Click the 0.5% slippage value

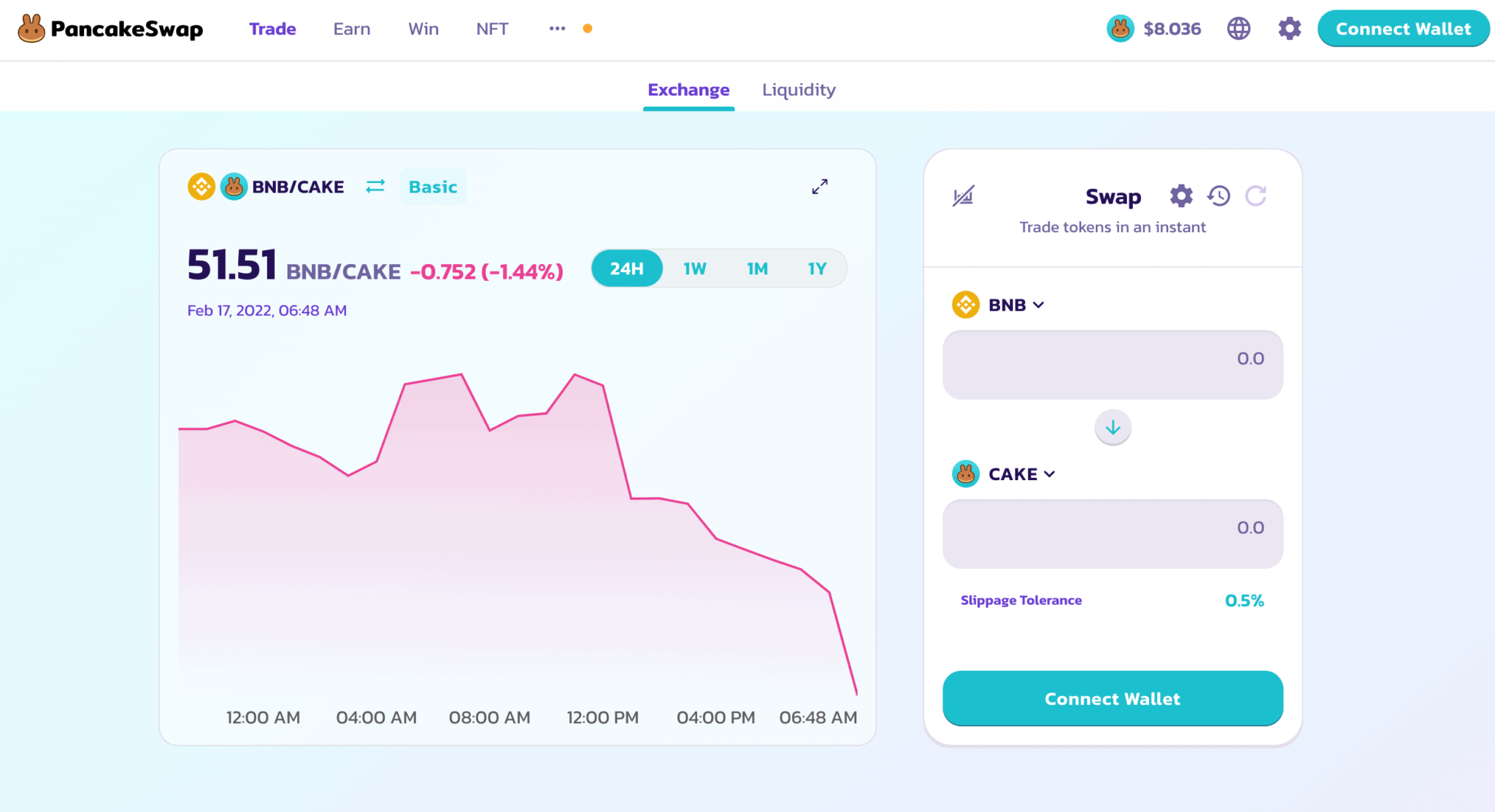pyautogui.click(x=1244, y=600)
